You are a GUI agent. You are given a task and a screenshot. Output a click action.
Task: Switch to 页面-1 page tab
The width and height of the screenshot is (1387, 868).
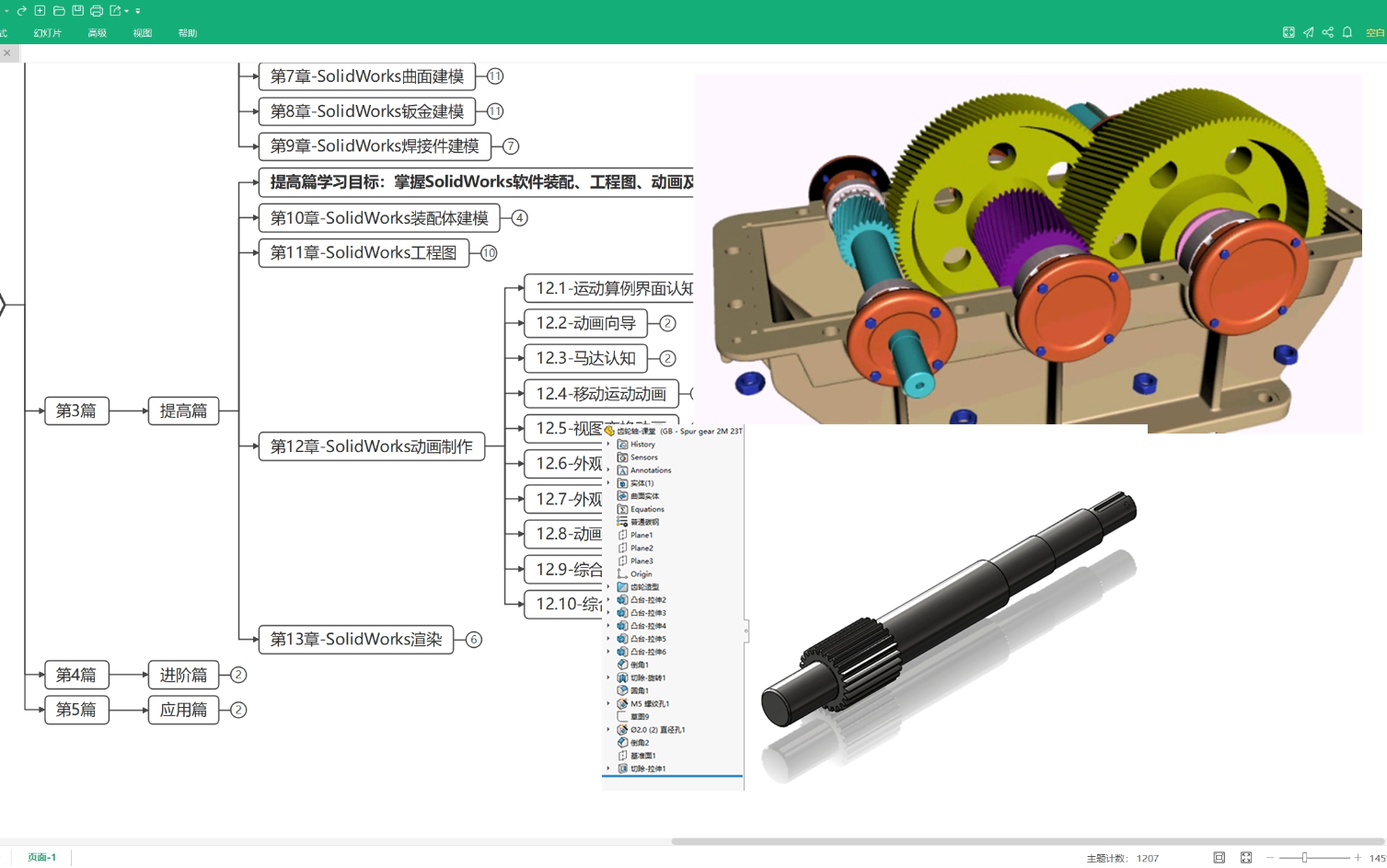click(x=41, y=857)
